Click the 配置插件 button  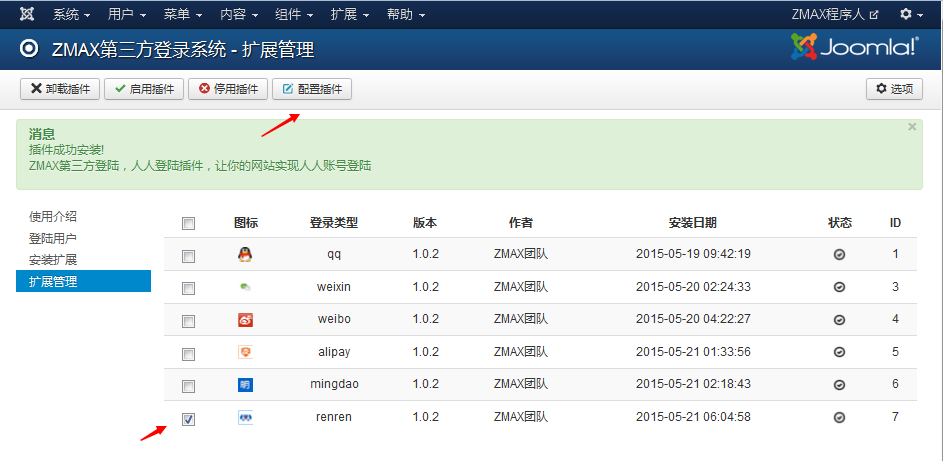pos(312,89)
